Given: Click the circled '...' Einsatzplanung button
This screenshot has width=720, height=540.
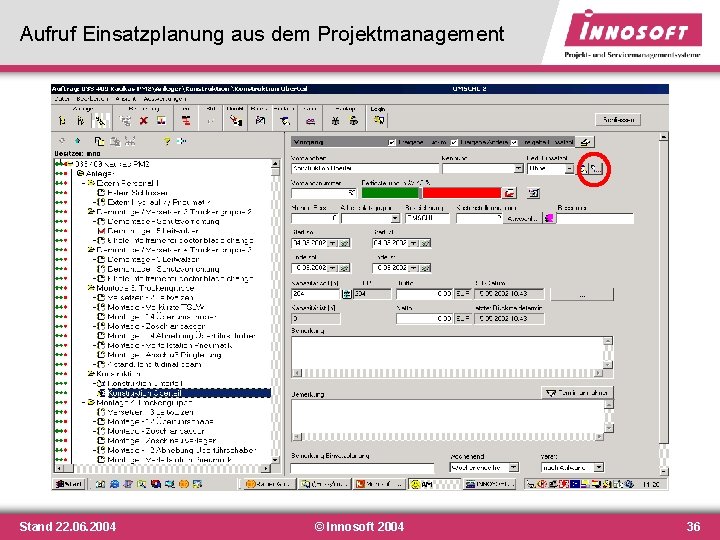Looking at the screenshot, I should click(596, 169).
